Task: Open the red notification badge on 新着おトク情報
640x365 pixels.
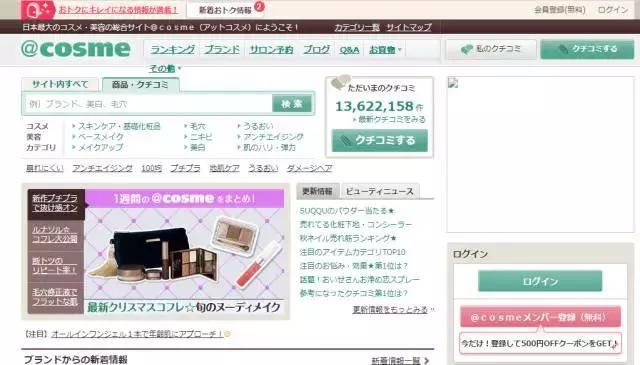Action: click(259, 6)
